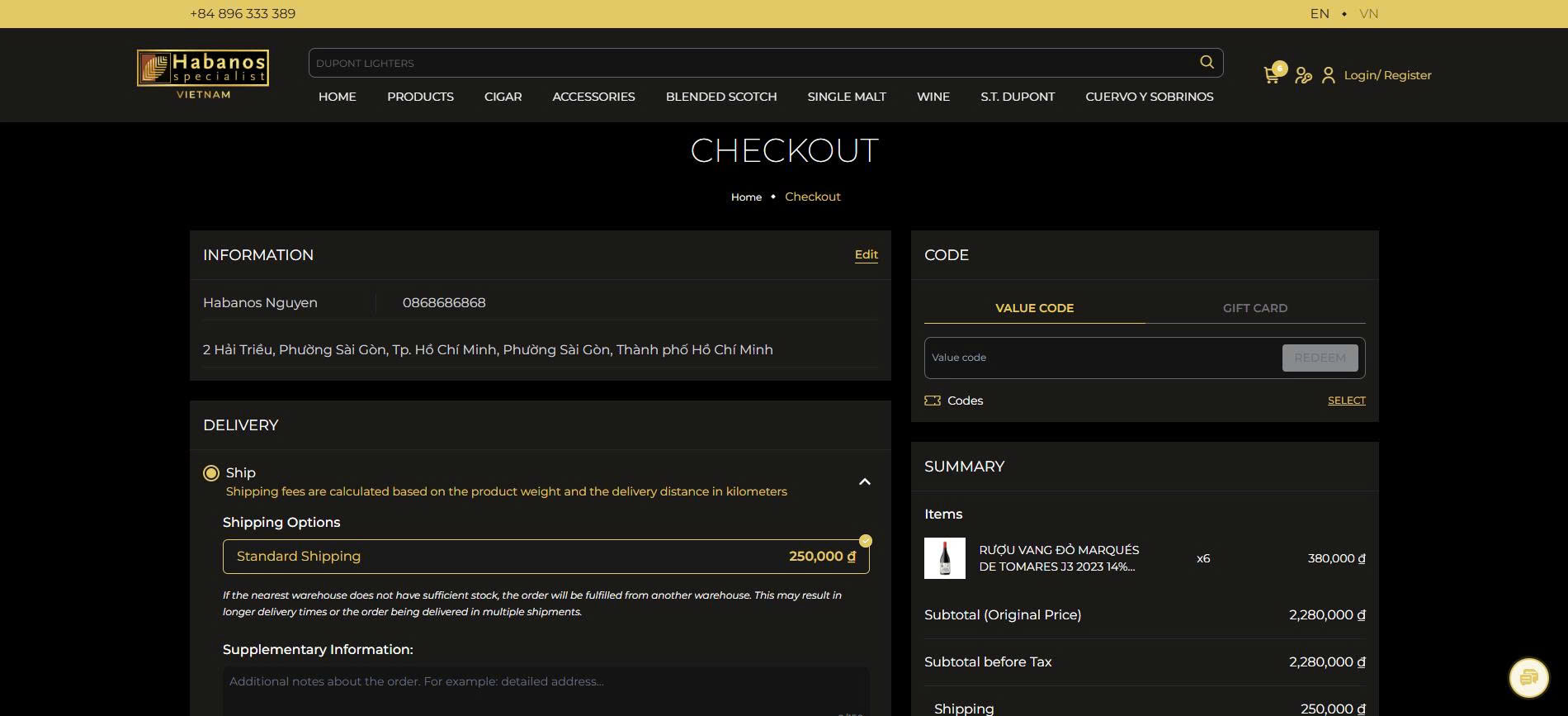Click the Items label in Summary
This screenshot has height=716, width=1568.
point(943,514)
